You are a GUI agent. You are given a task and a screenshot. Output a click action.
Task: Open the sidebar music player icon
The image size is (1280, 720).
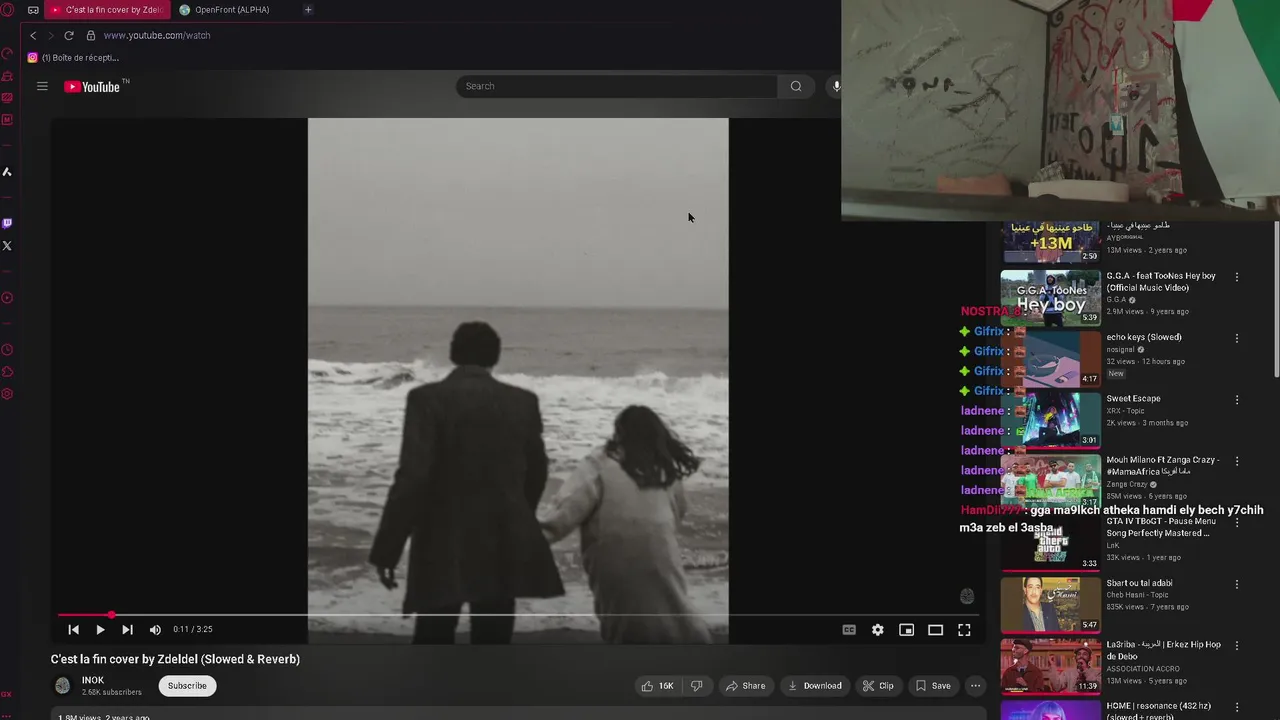click(7, 298)
